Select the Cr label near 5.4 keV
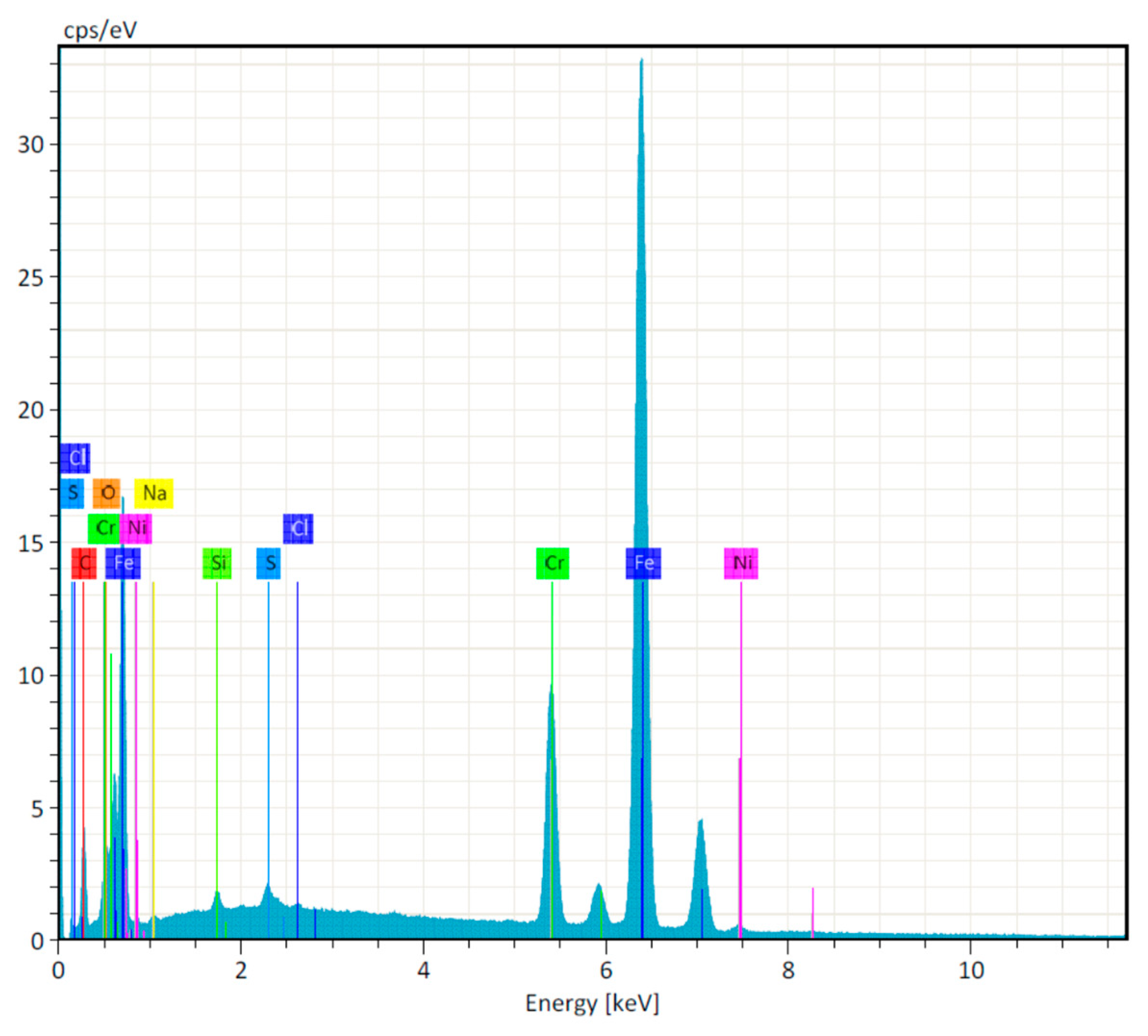The image size is (1148, 1036). coord(553,563)
